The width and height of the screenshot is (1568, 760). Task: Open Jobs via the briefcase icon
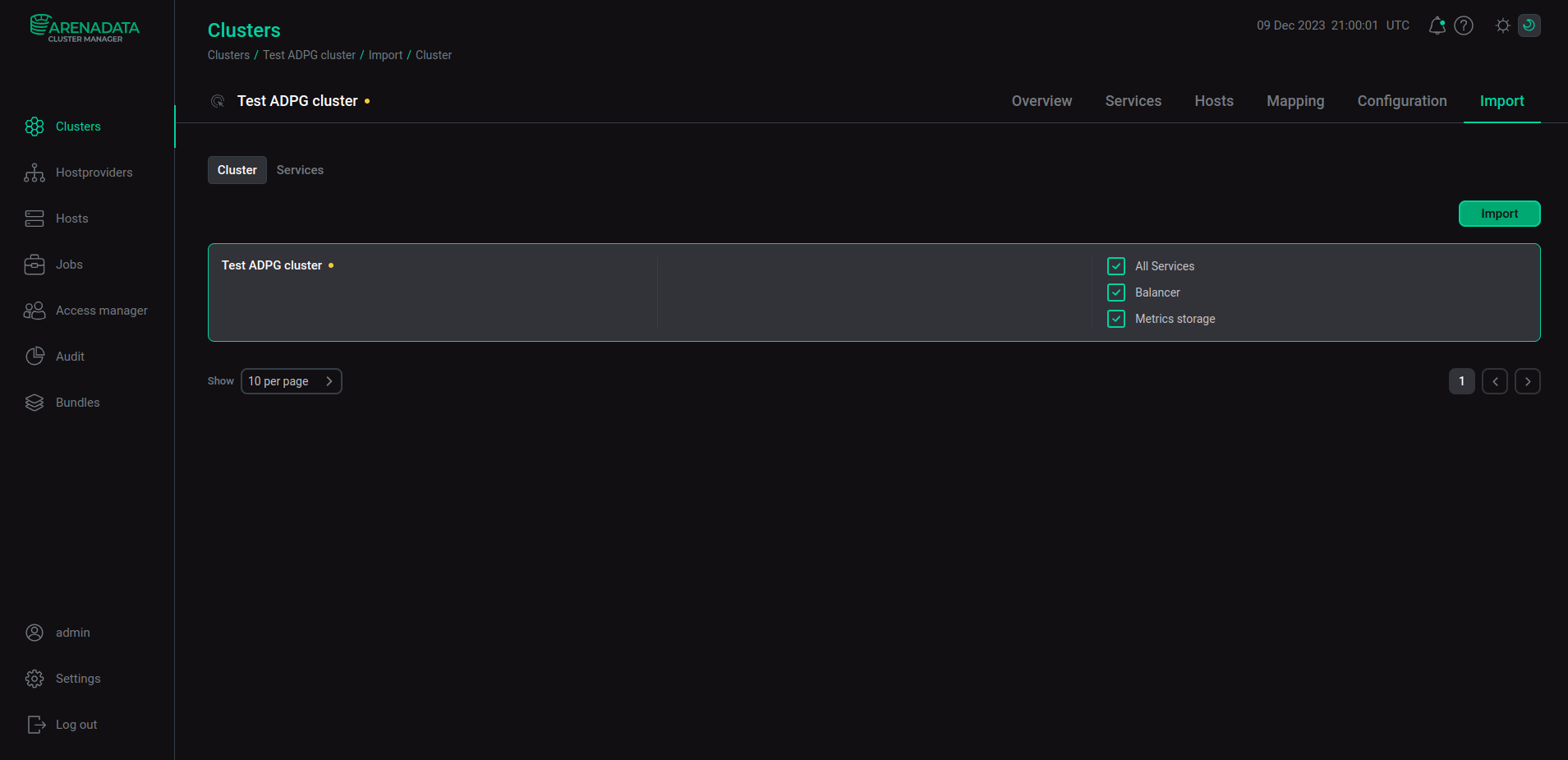click(x=34, y=265)
